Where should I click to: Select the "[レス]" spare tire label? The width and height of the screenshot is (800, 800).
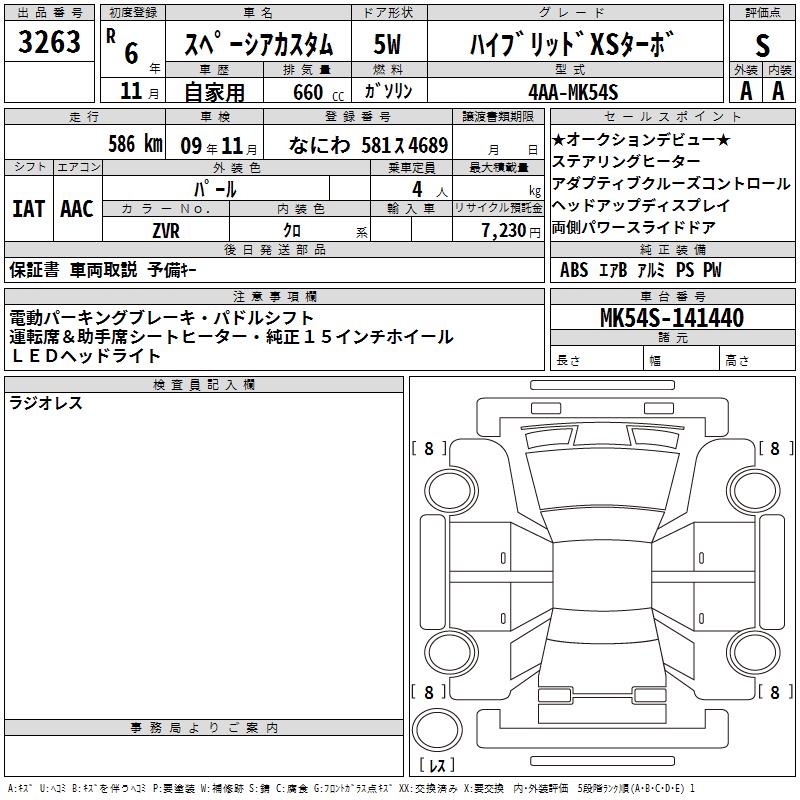pos(437,765)
